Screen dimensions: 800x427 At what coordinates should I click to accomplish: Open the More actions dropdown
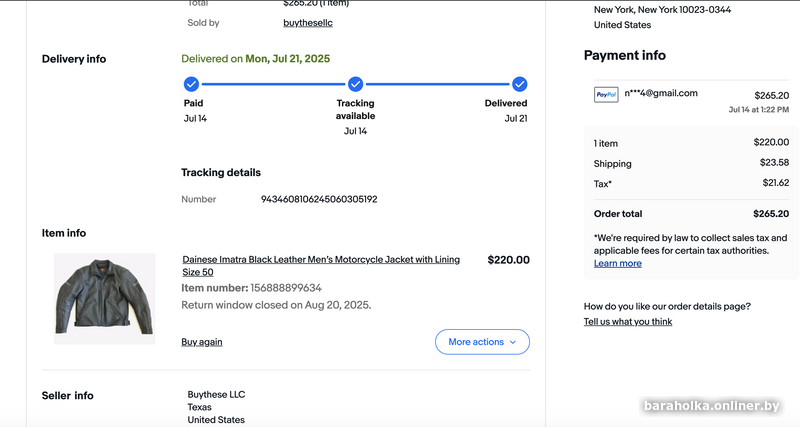coord(482,342)
